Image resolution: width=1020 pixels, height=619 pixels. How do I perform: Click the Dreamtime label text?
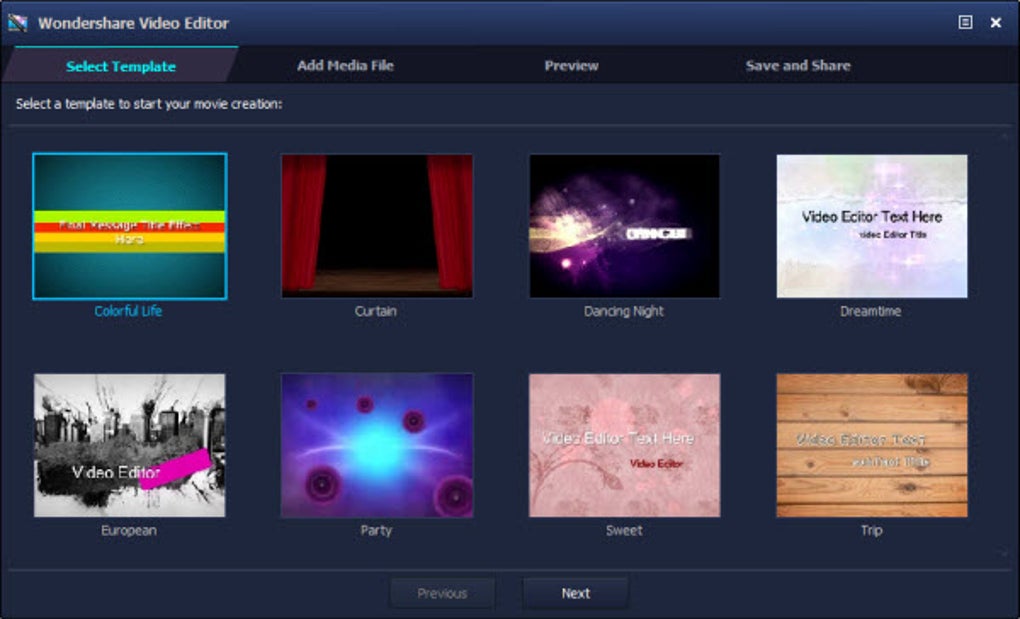(x=870, y=311)
